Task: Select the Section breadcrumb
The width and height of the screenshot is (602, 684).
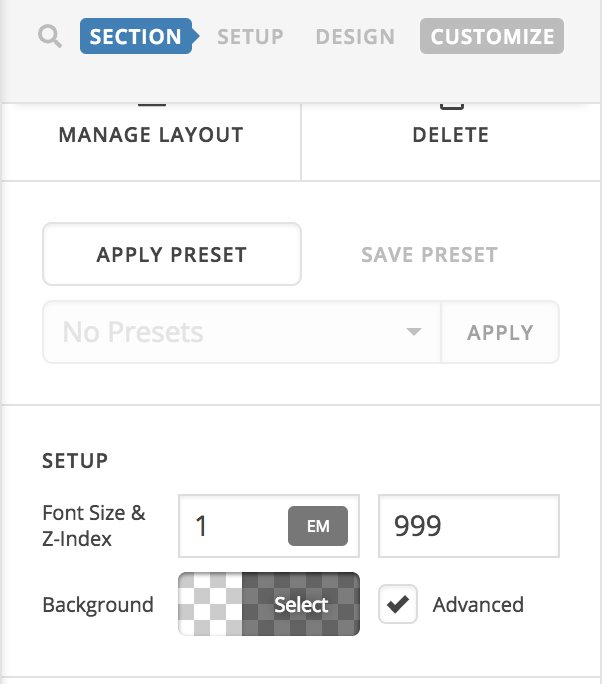Action: coord(136,38)
